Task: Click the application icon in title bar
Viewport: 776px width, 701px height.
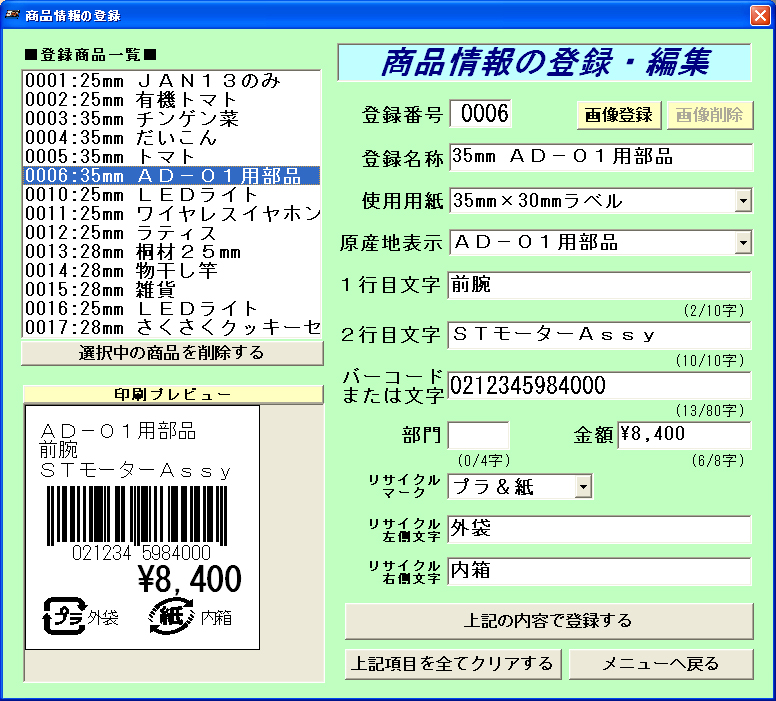Action: [x=12, y=15]
